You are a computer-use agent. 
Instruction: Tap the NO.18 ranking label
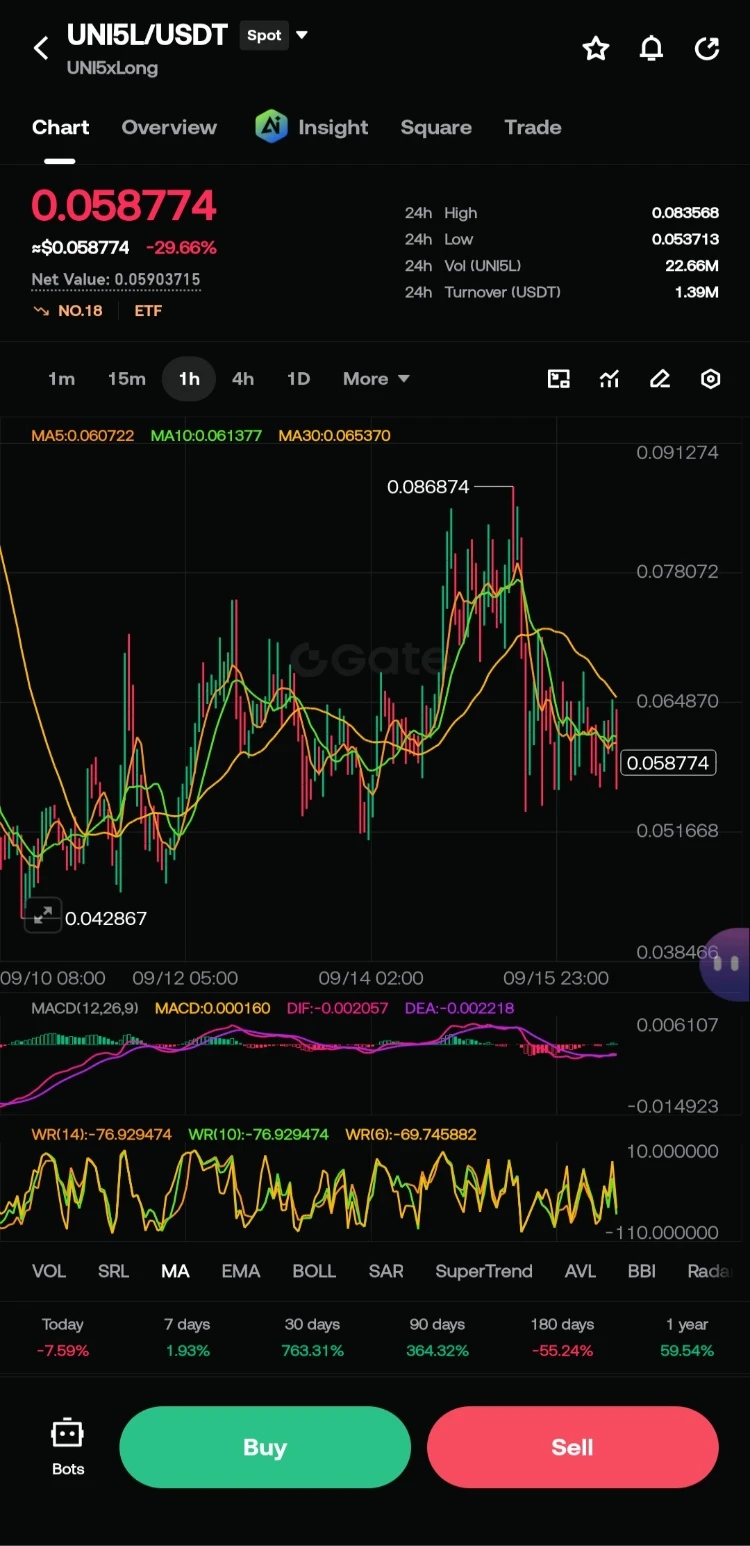tap(80, 311)
